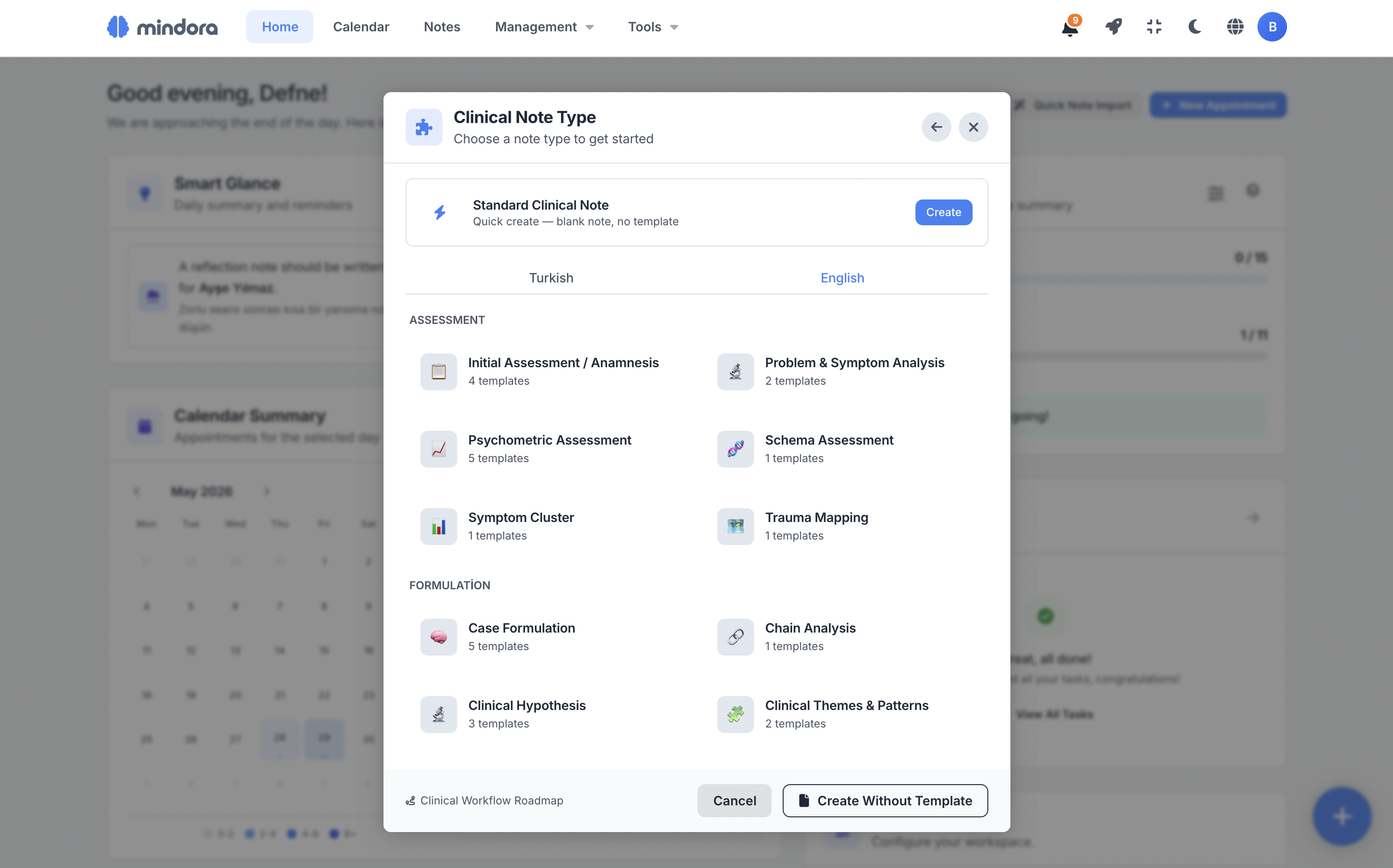Viewport: 1393px width, 868px height.
Task: Click the mindora brain logo
Action: coord(118,27)
